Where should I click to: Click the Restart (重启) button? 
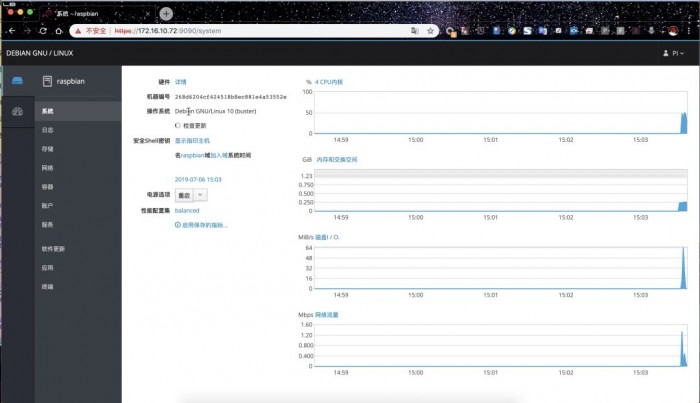pos(183,194)
